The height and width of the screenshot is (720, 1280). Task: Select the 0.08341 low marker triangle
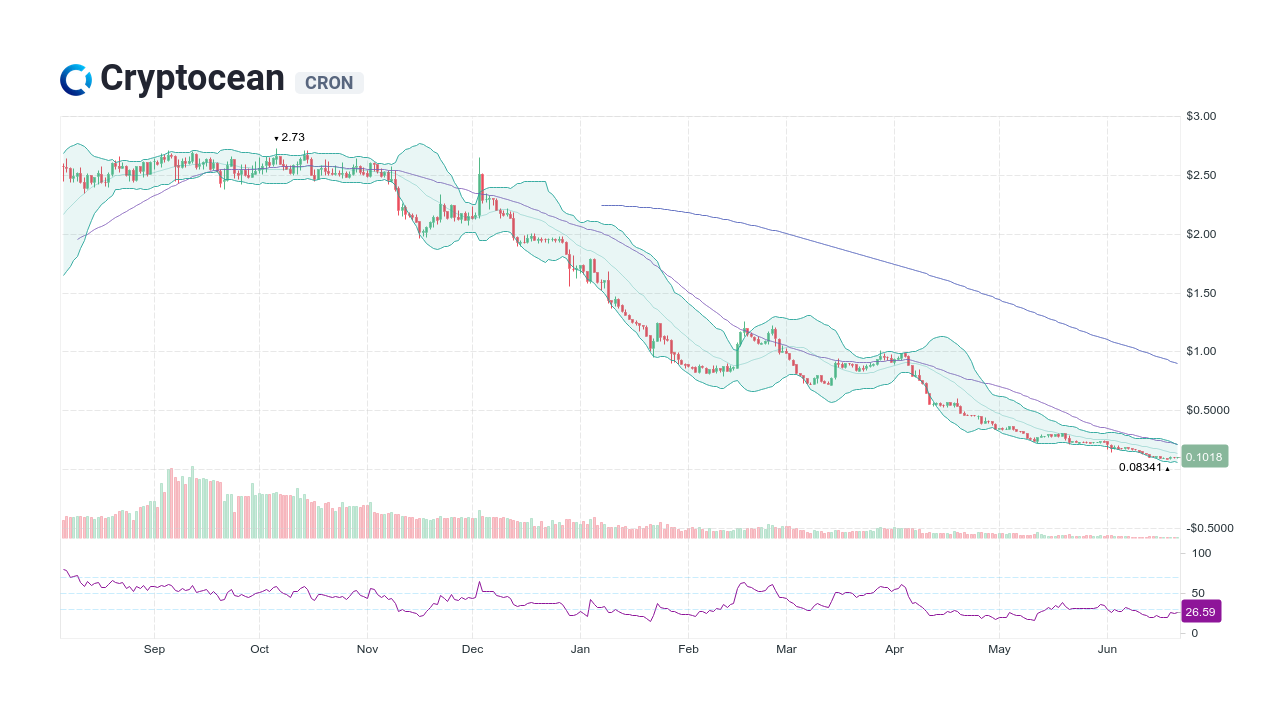1167,468
